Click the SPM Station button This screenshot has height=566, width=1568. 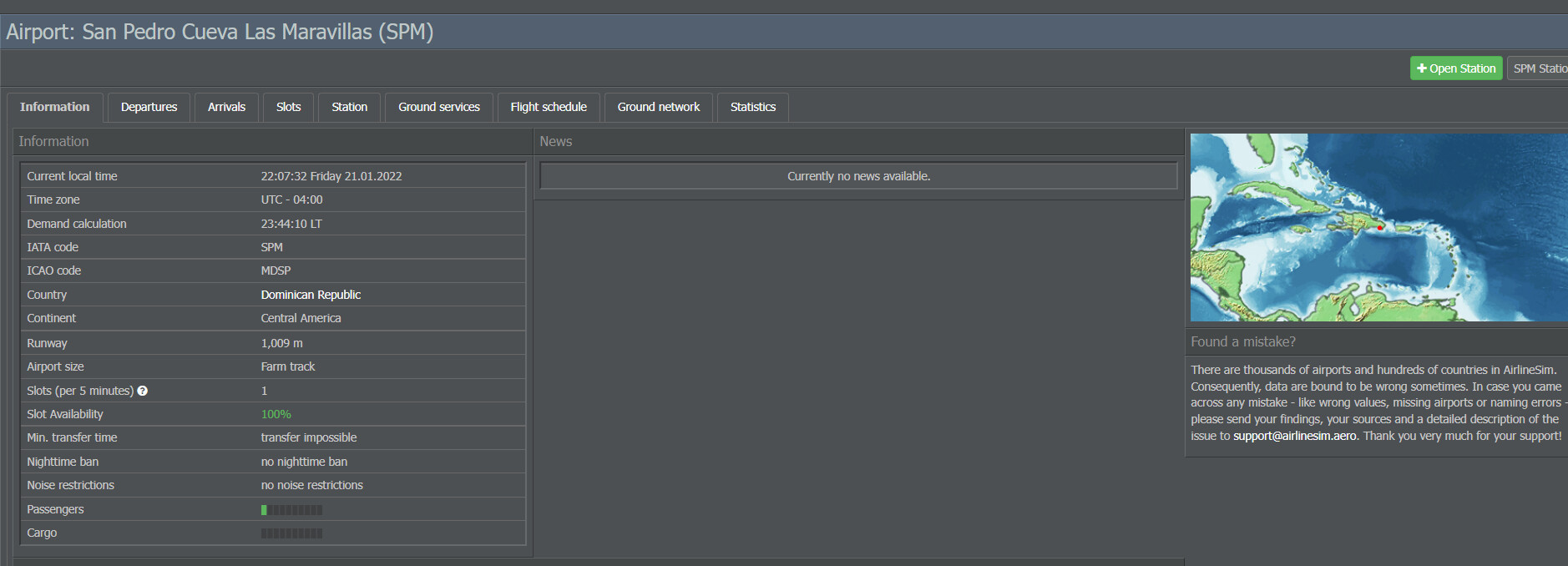pyautogui.click(x=1539, y=68)
